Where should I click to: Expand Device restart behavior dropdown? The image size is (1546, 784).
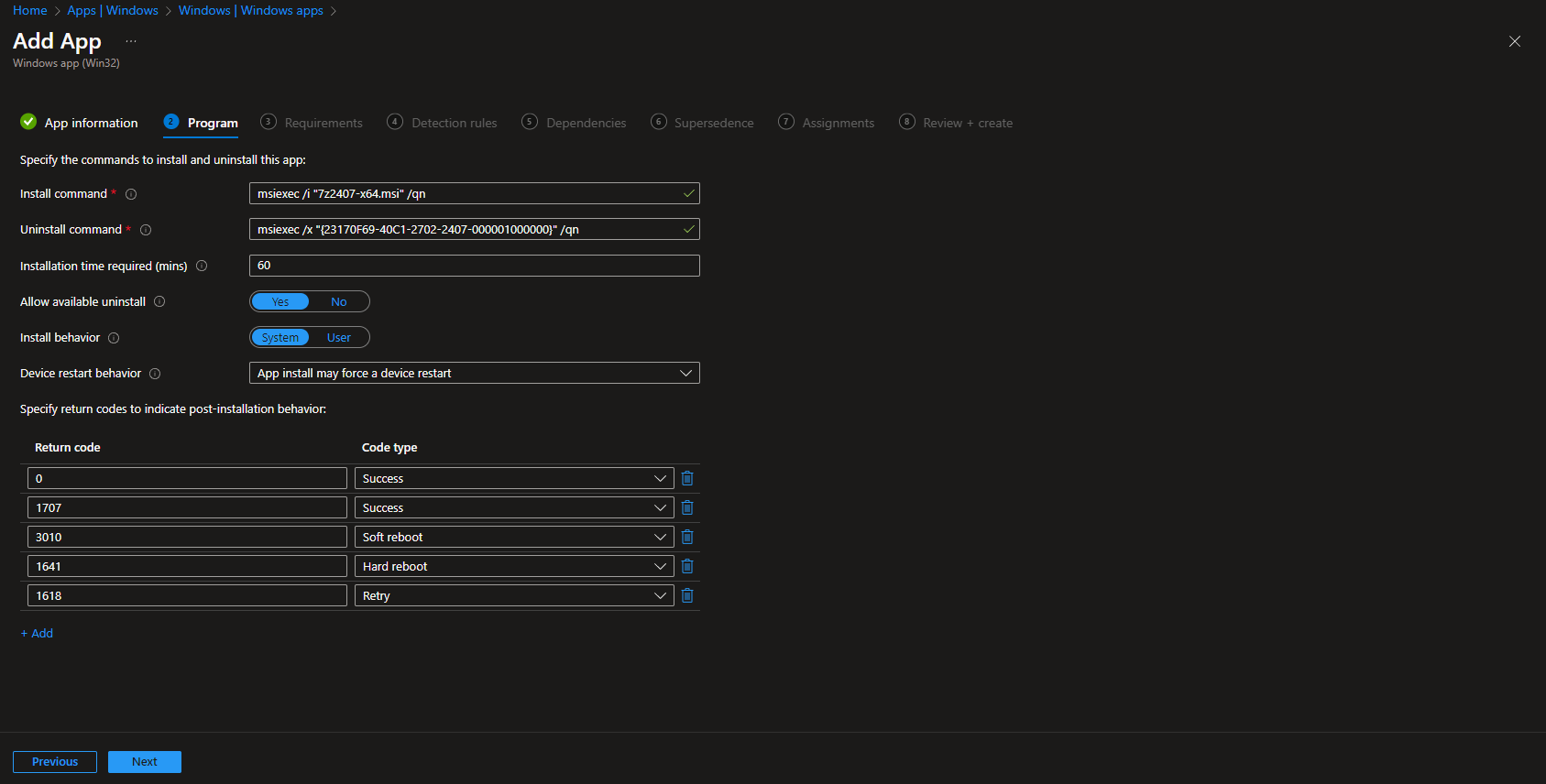coord(474,373)
